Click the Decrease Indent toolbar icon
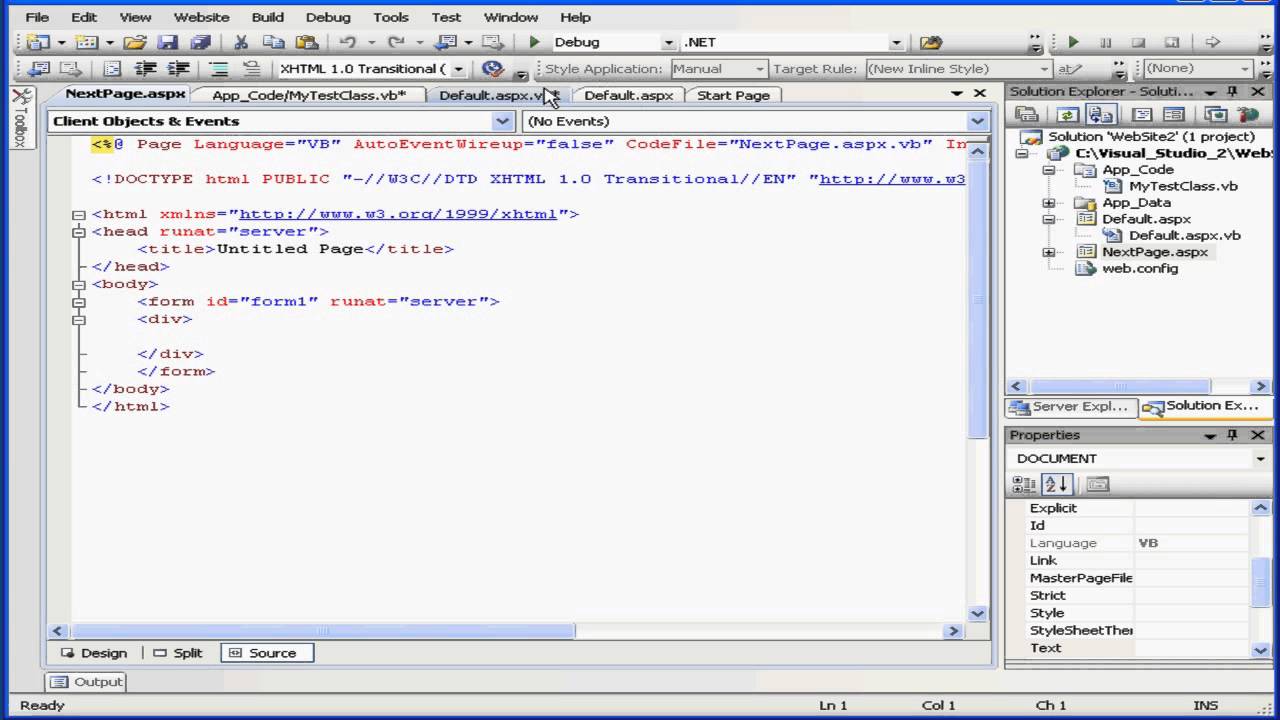1280x720 pixels. [146, 69]
